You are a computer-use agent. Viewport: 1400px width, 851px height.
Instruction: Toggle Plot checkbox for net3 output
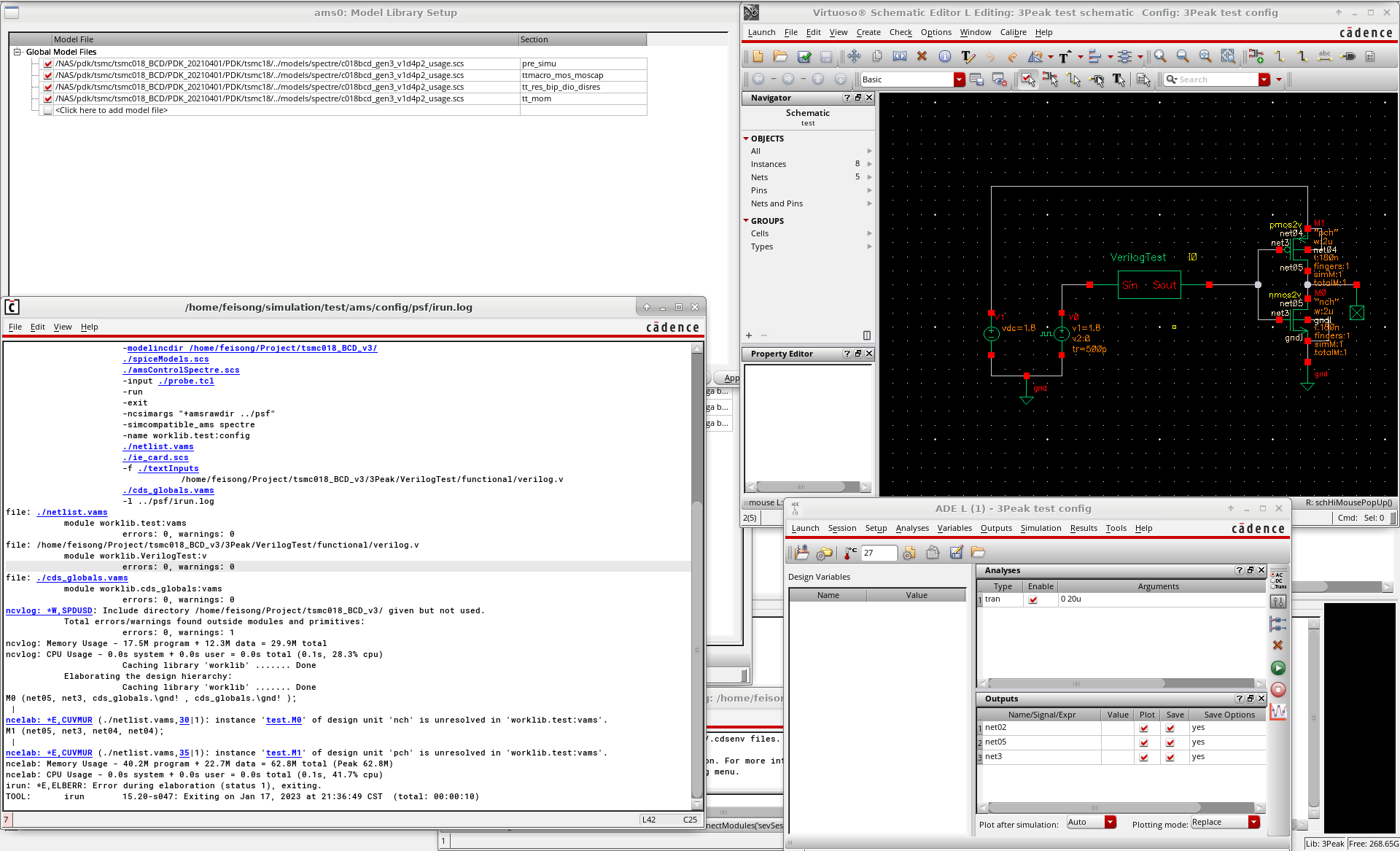click(x=1143, y=758)
